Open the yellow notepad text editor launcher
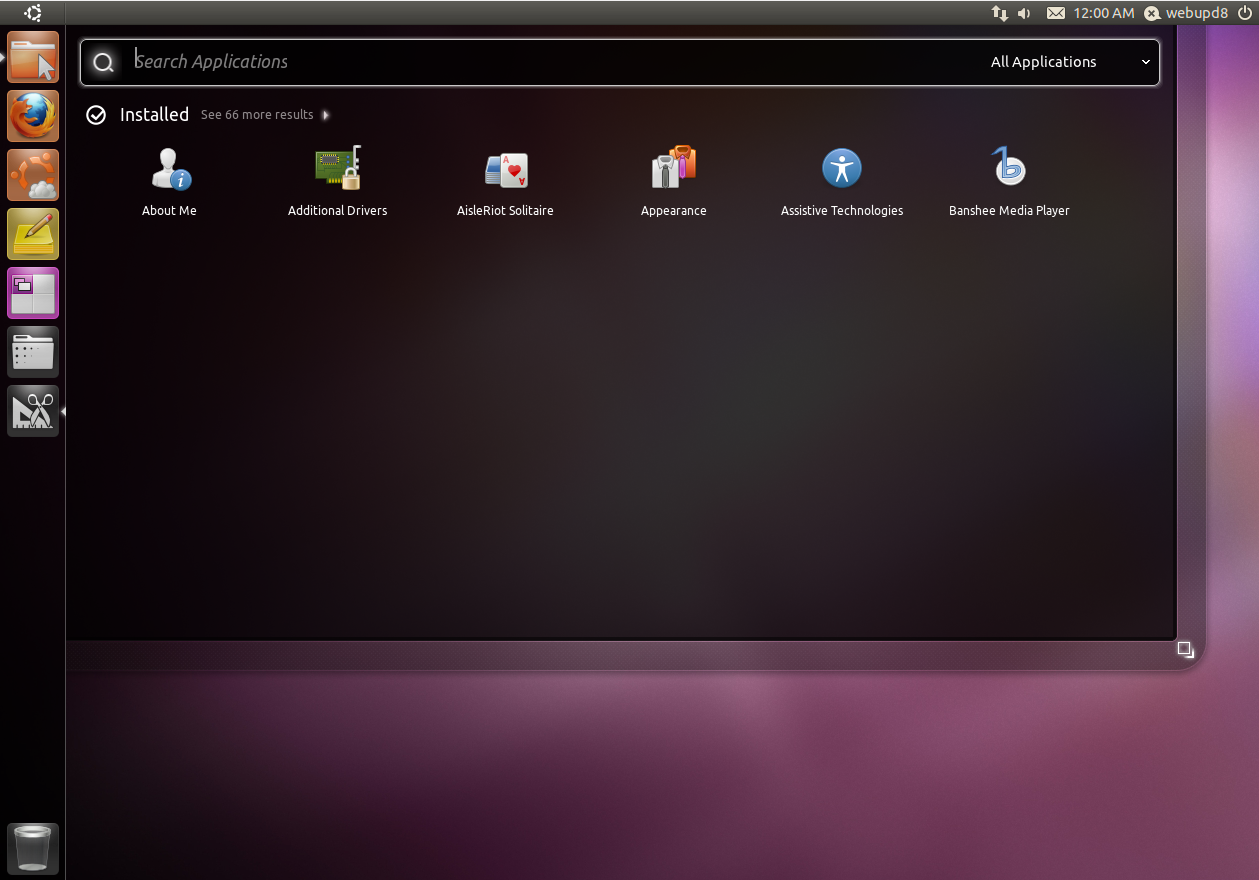Image resolution: width=1259 pixels, height=880 pixels. (33, 234)
